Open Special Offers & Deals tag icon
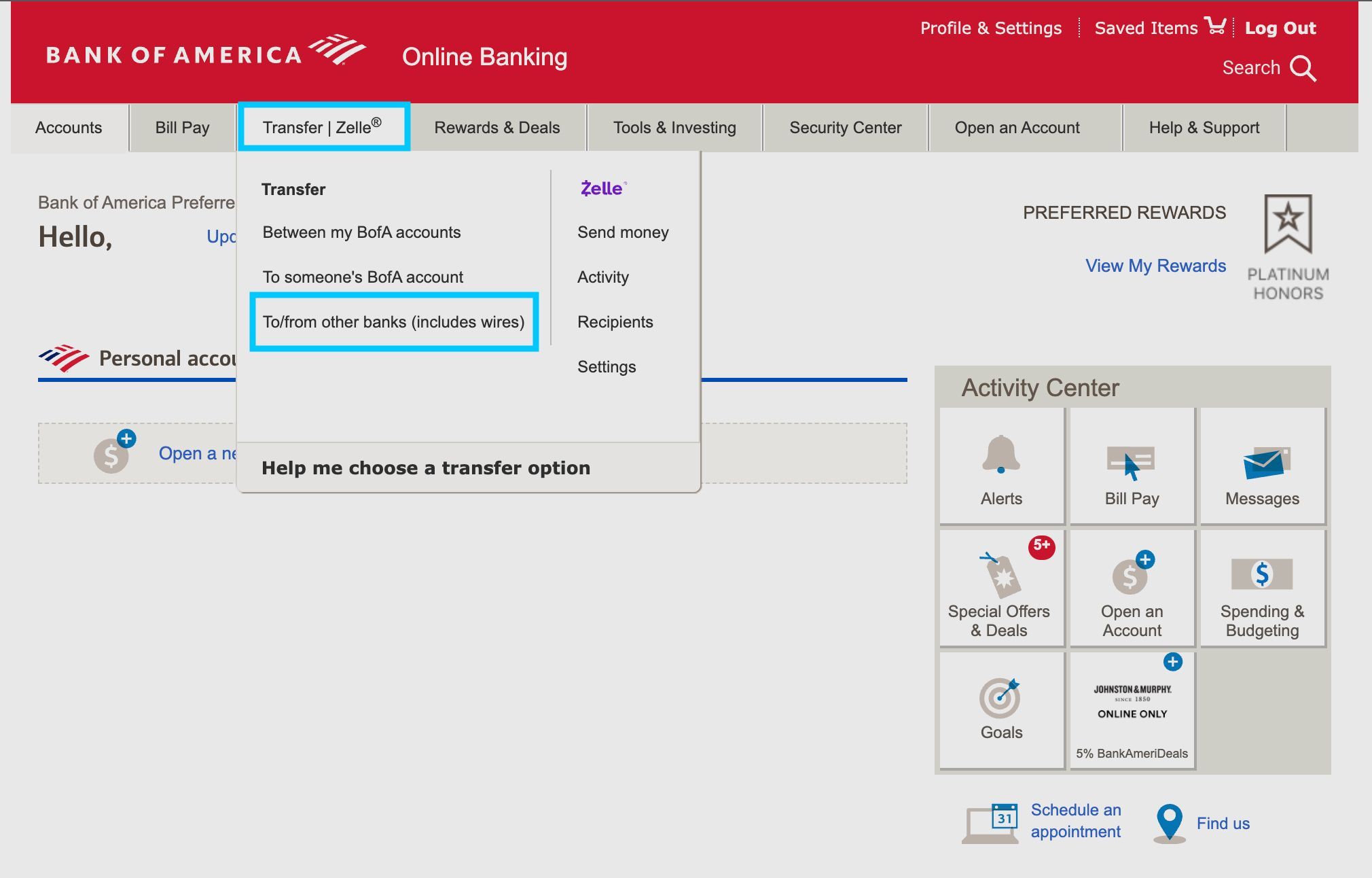 click(x=1000, y=575)
